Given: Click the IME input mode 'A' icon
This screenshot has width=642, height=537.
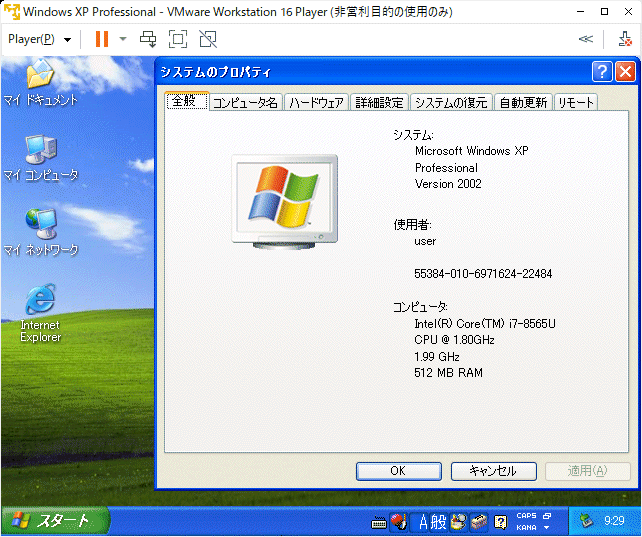Looking at the screenshot, I should [x=423, y=522].
